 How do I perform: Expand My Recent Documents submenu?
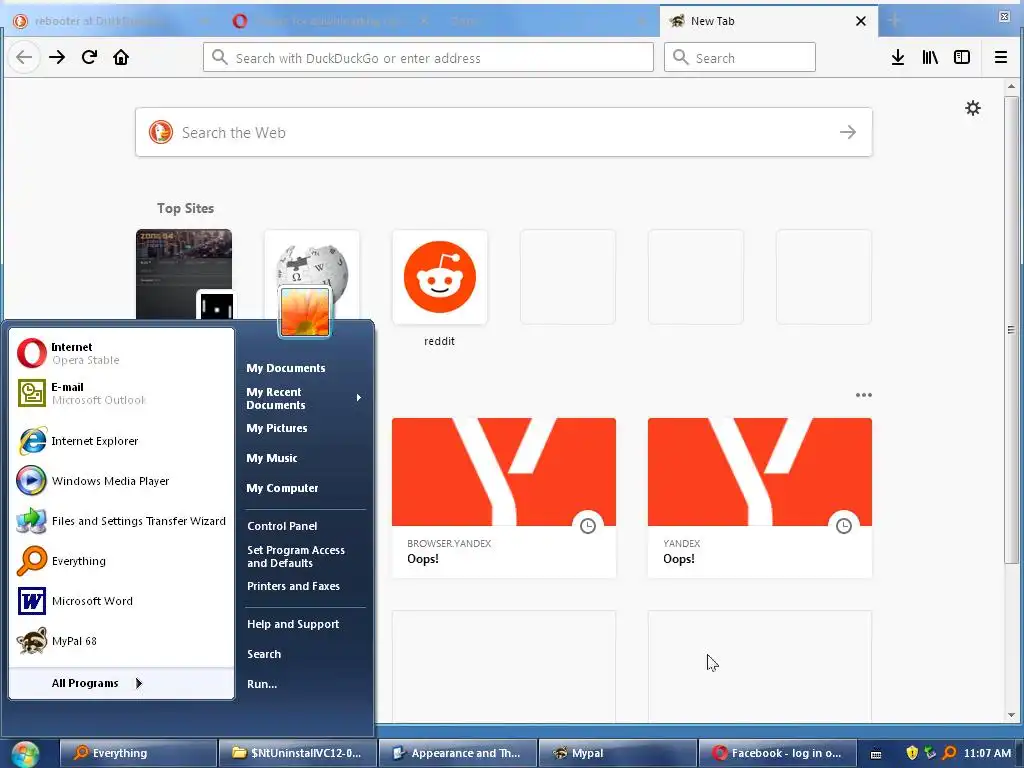(x=304, y=398)
